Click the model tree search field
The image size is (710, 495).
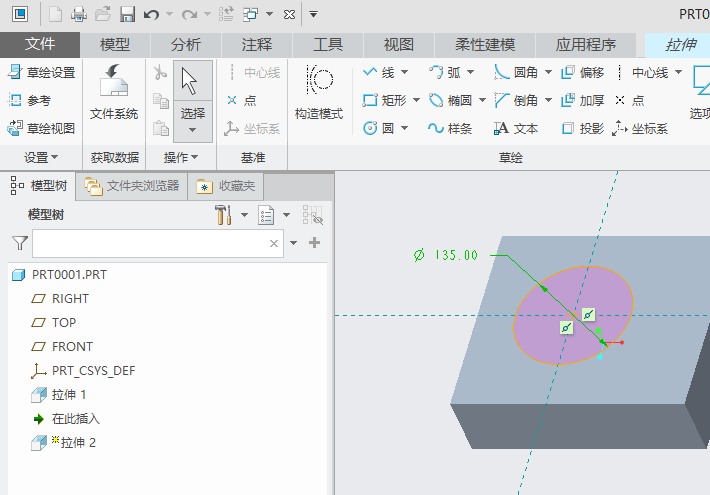click(x=150, y=243)
